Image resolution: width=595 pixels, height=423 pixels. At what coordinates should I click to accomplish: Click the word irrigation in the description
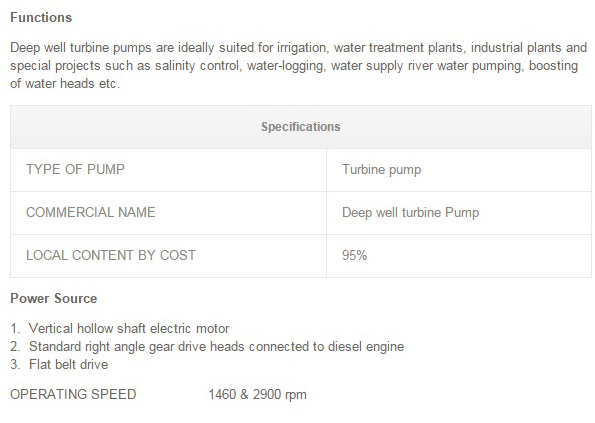(x=301, y=48)
